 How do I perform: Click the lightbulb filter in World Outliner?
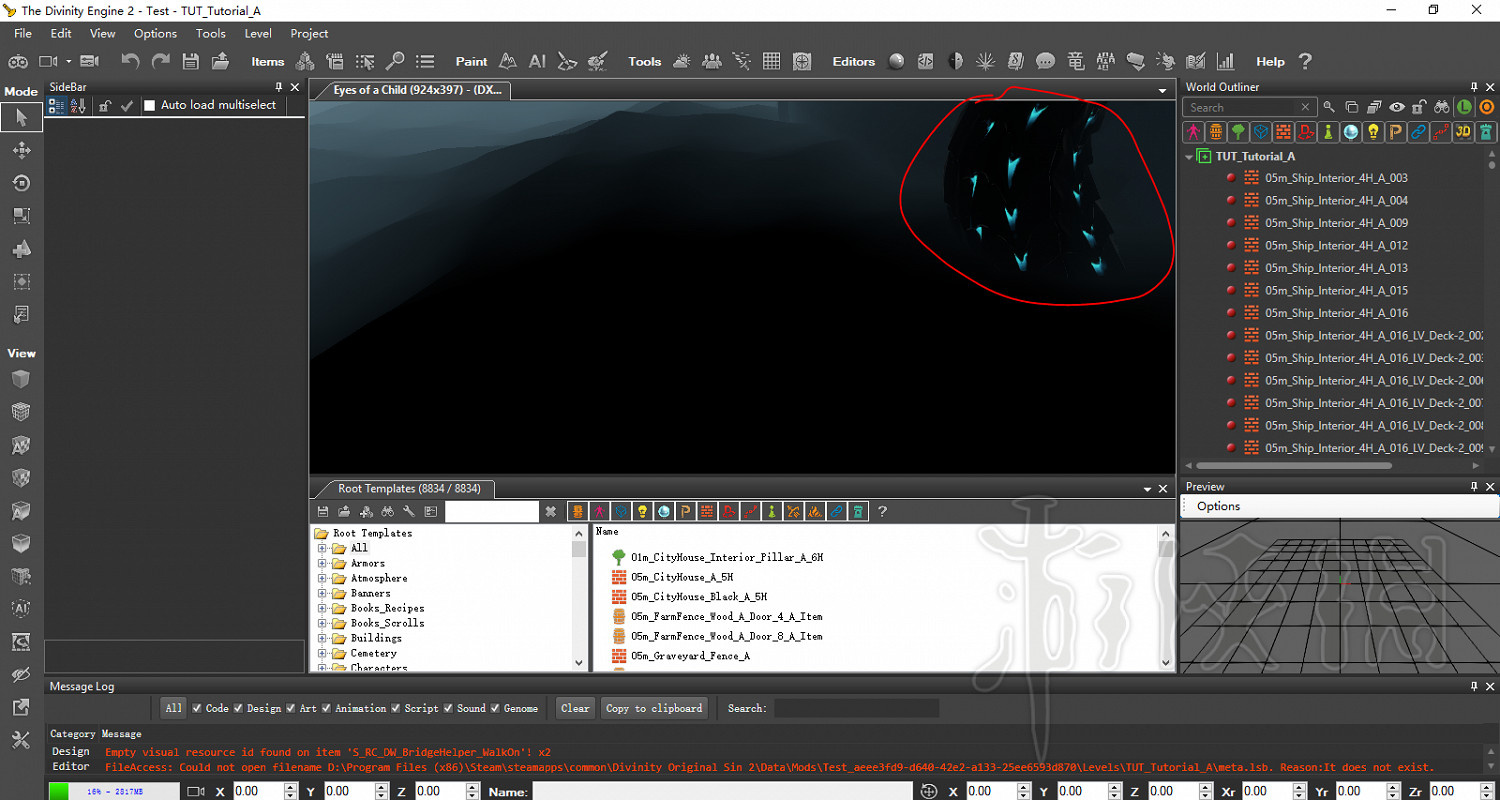click(1373, 132)
